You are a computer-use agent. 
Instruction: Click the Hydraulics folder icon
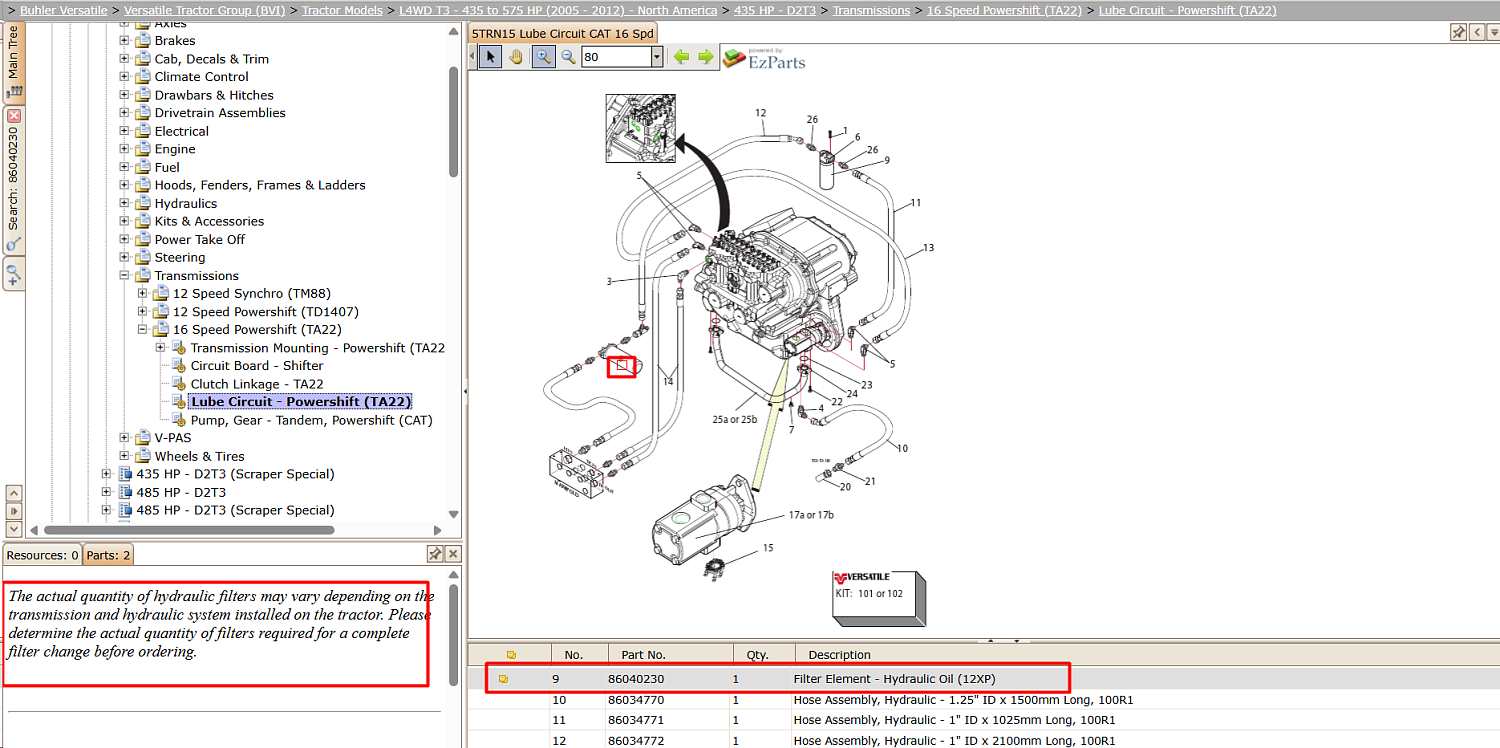(x=142, y=203)
